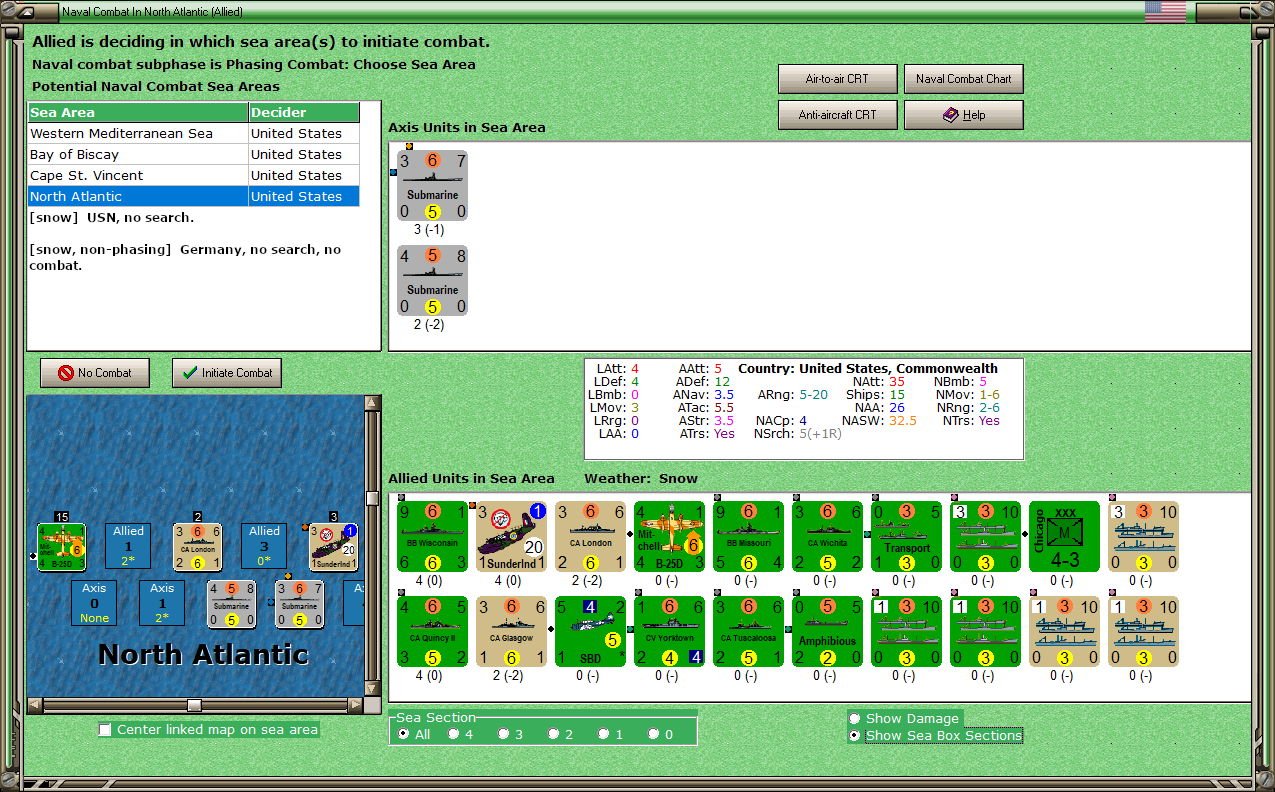Select the BB Wisconsin battleship counter
The image size is (1275, 792).
point(432,537)
